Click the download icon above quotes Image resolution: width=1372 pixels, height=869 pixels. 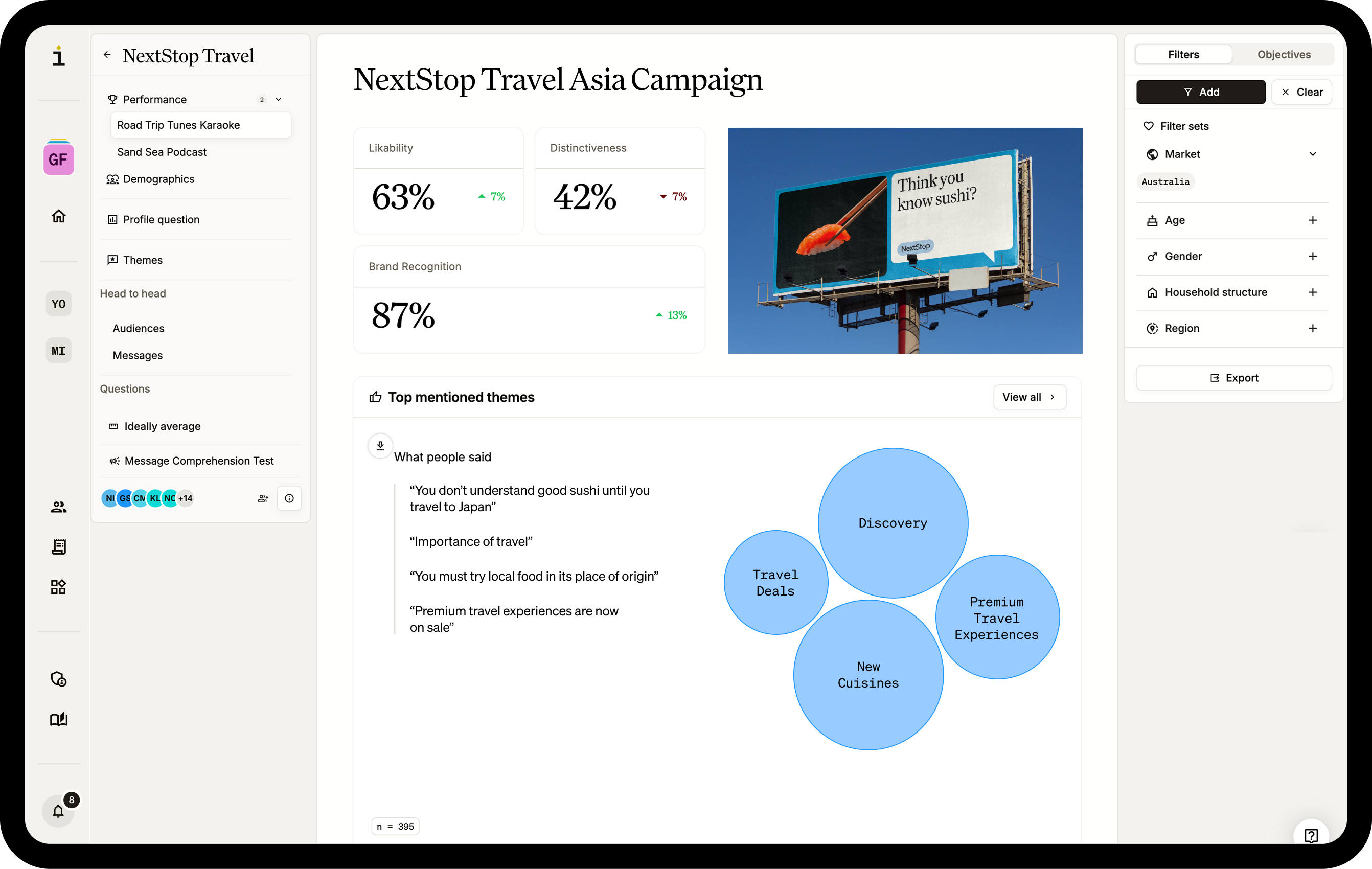point(380,446)
